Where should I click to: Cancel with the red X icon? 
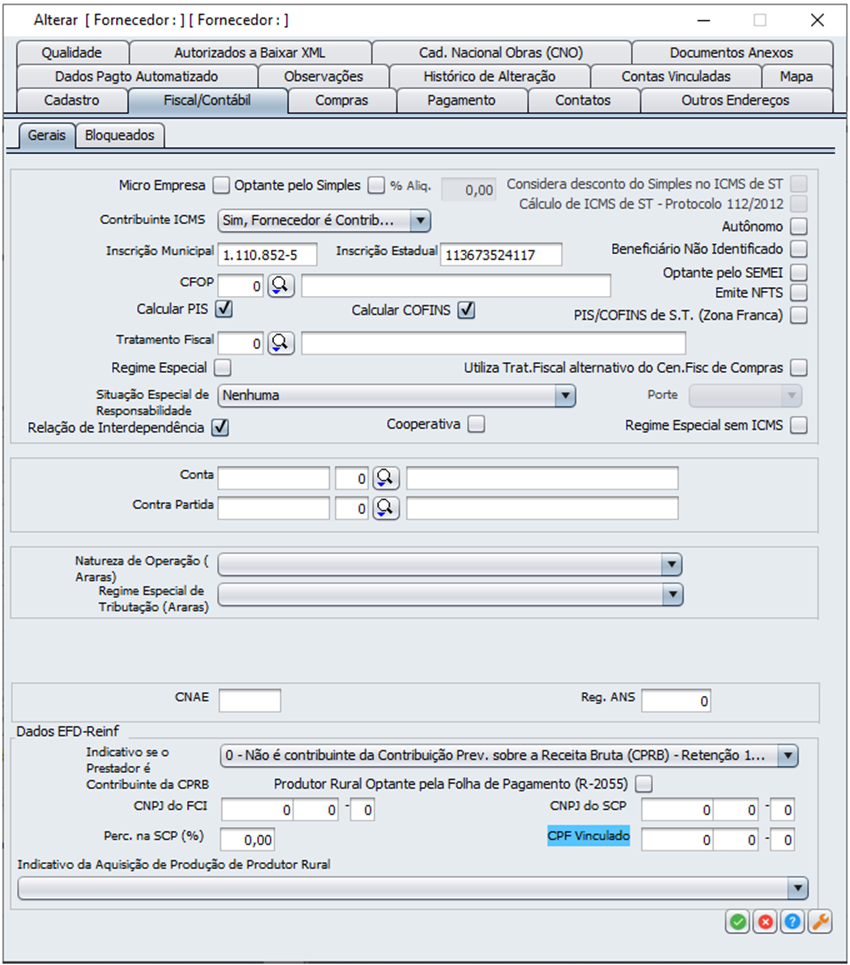(765, 921)
